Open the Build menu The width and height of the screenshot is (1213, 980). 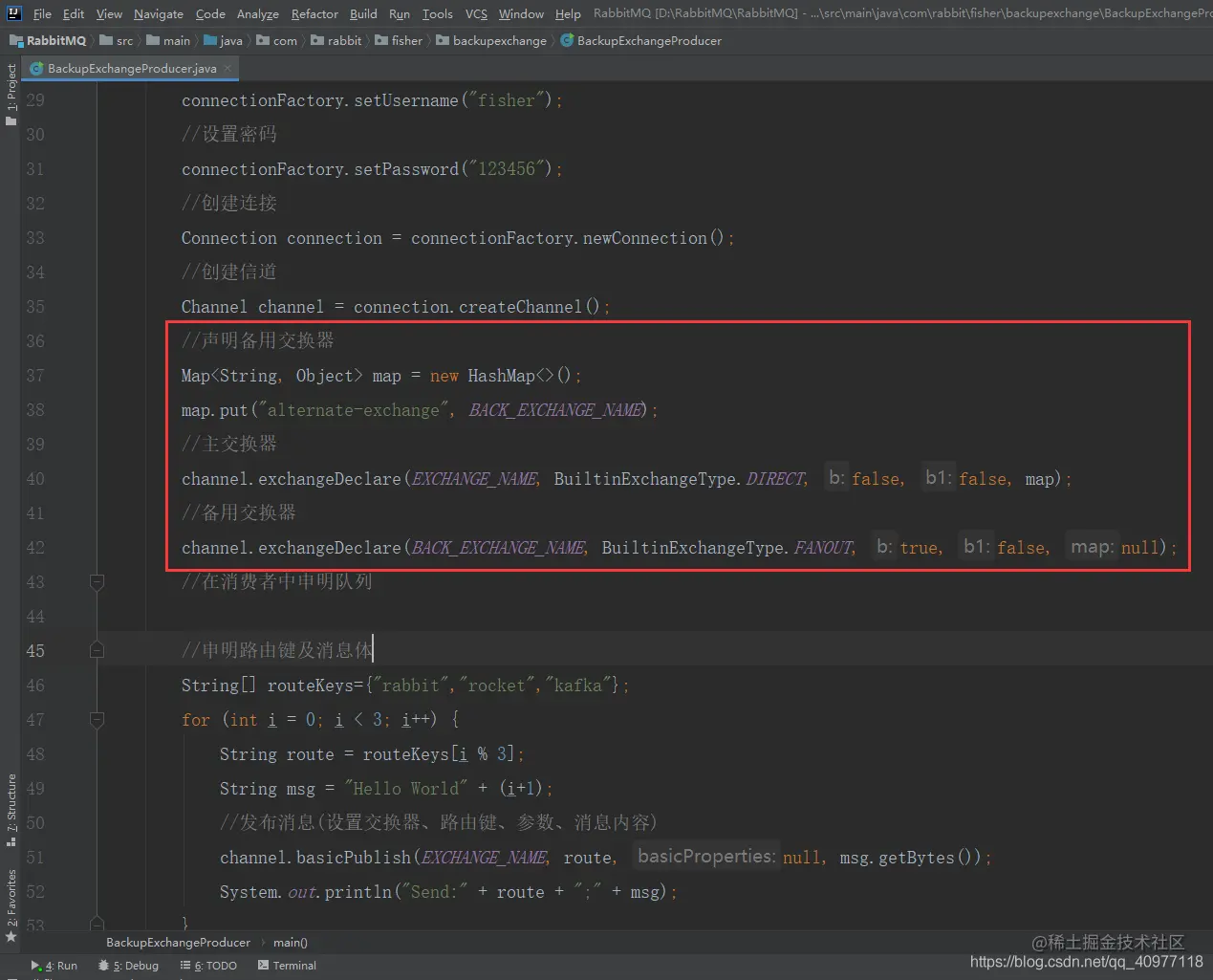point(363,13)
